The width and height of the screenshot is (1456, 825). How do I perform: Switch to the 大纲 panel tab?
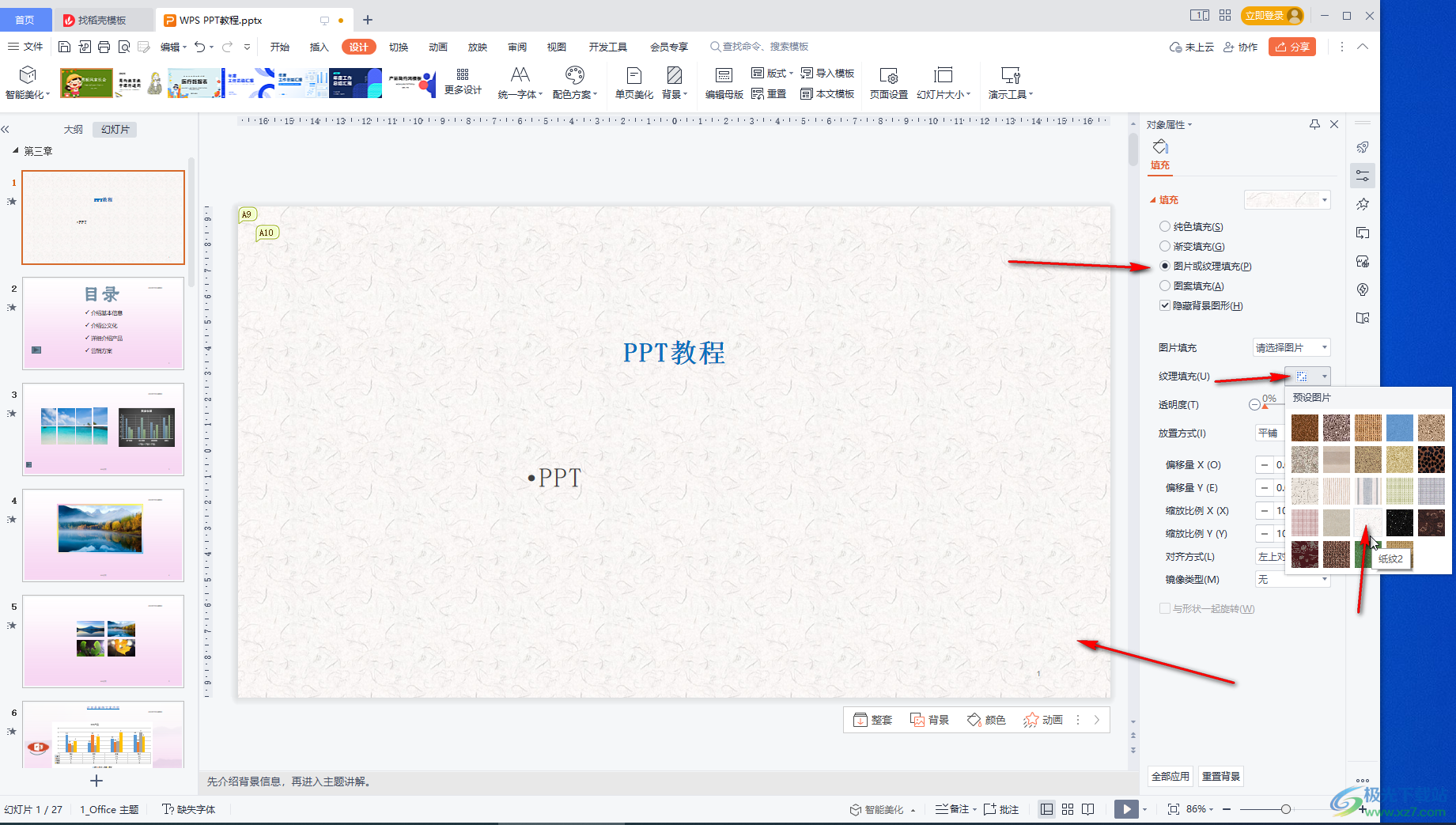pos(74,130)
